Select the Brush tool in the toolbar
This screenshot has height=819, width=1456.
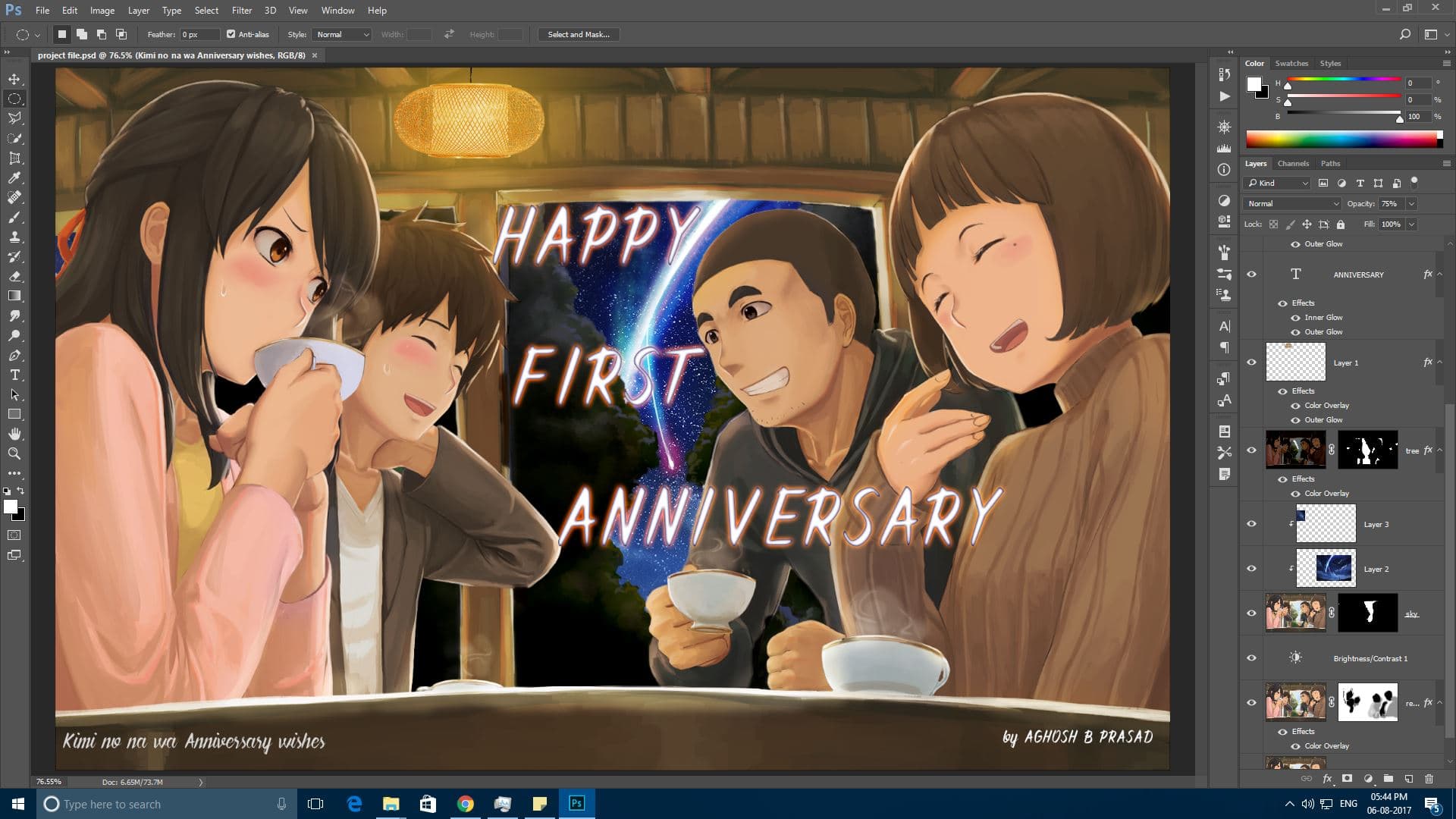tap(14, 218)
